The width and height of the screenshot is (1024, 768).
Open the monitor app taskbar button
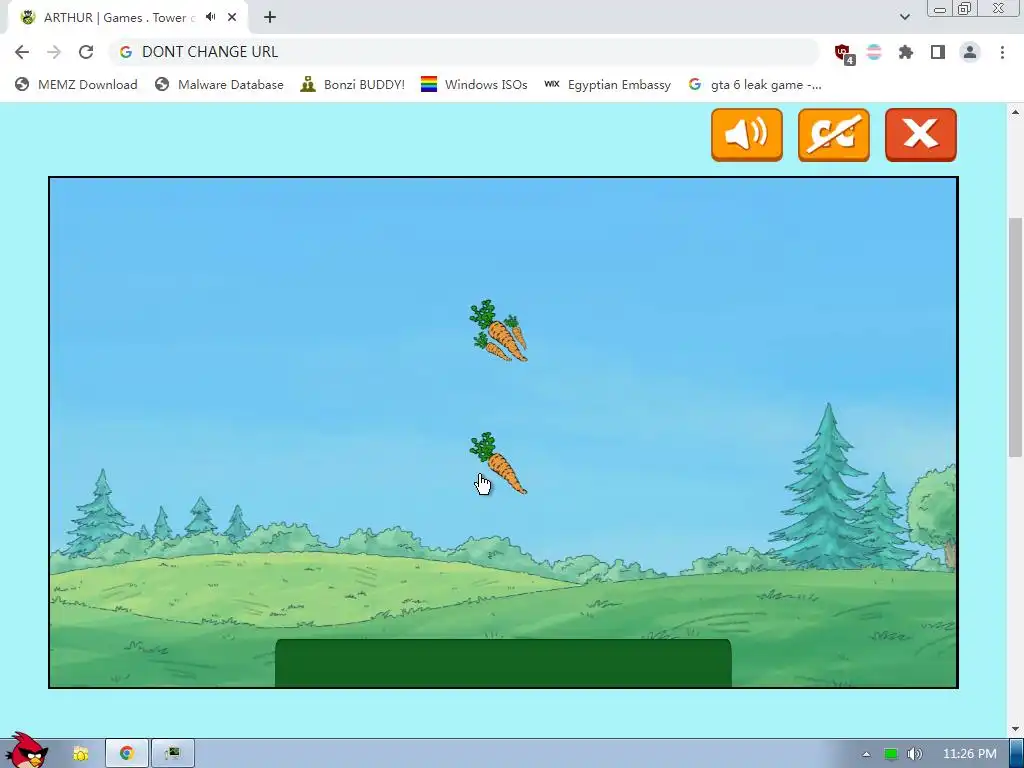click(172, 753)
